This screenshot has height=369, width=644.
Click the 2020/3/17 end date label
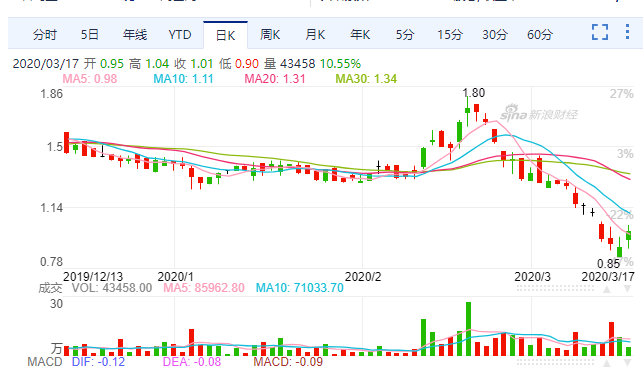click(x=608, y=277)
